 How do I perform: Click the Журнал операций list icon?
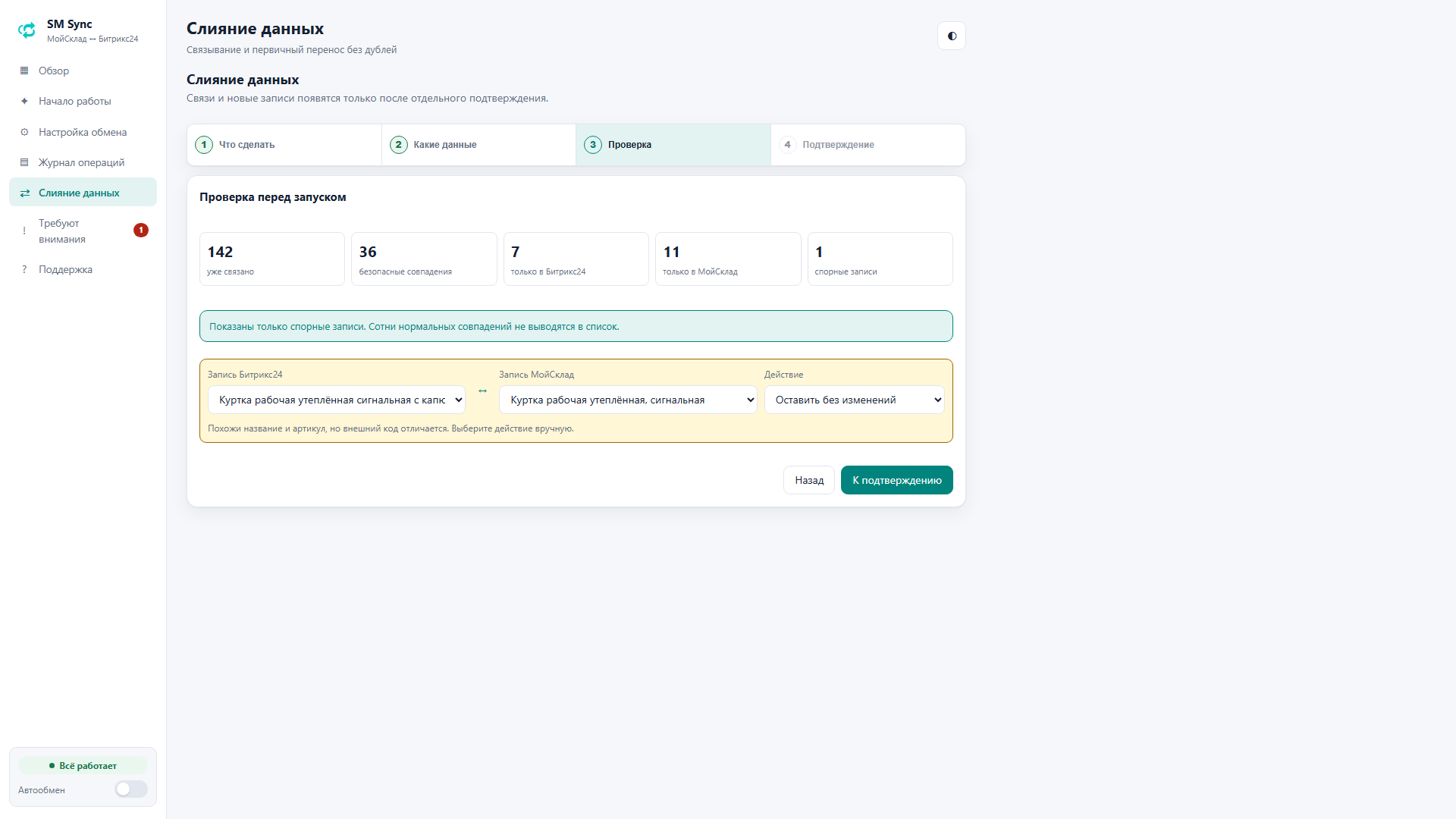tap(24, 162)
